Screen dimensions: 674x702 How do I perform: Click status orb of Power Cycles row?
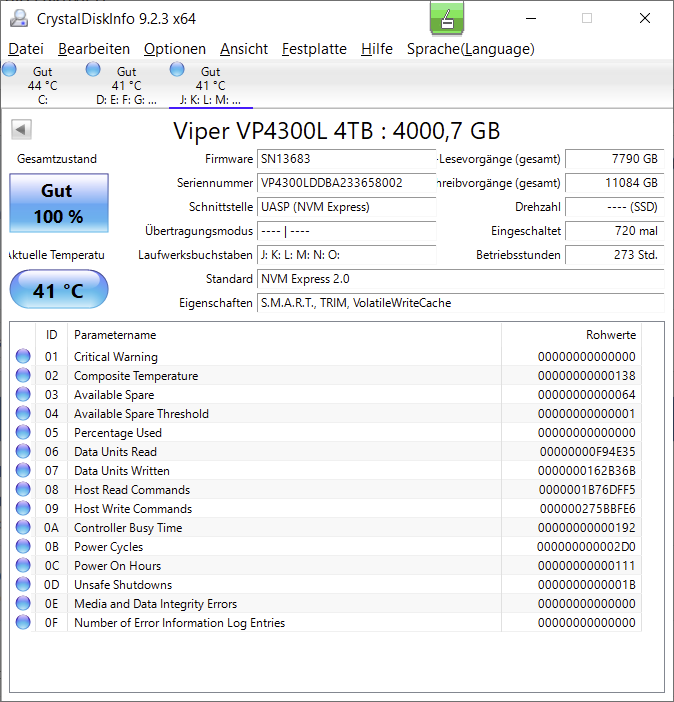coord(23,547)
